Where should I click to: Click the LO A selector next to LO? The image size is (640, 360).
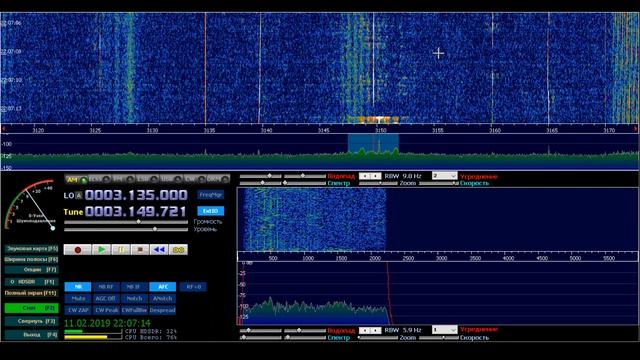click(x=79, y=196)
